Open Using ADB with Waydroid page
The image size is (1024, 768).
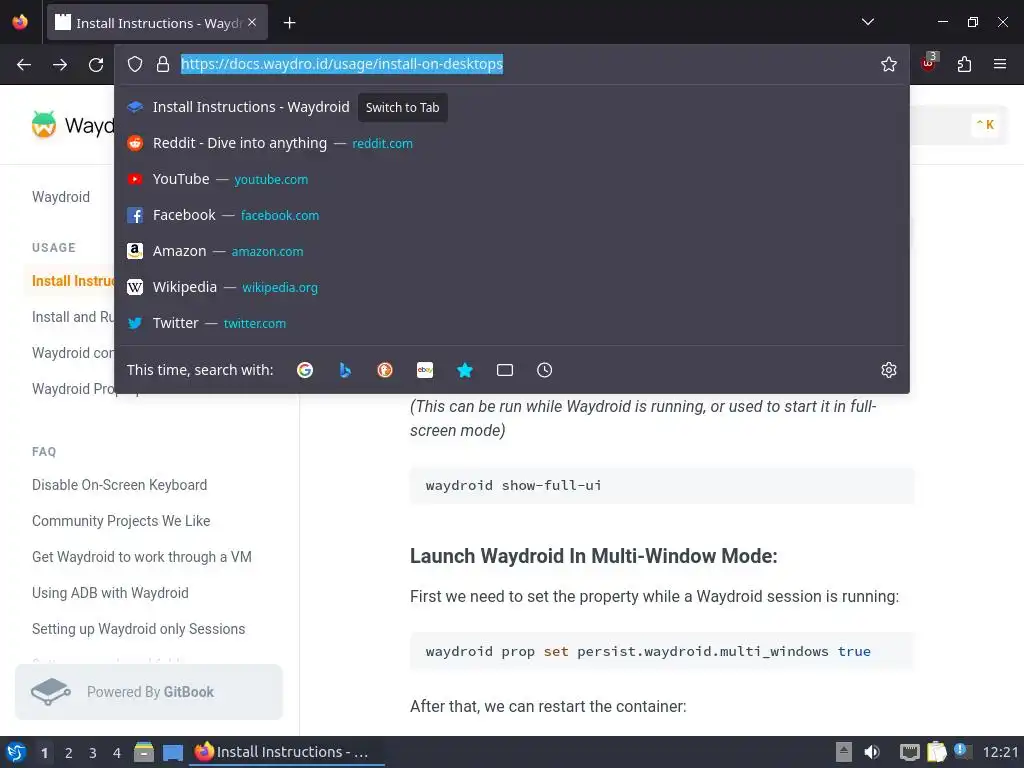point(110,592)
